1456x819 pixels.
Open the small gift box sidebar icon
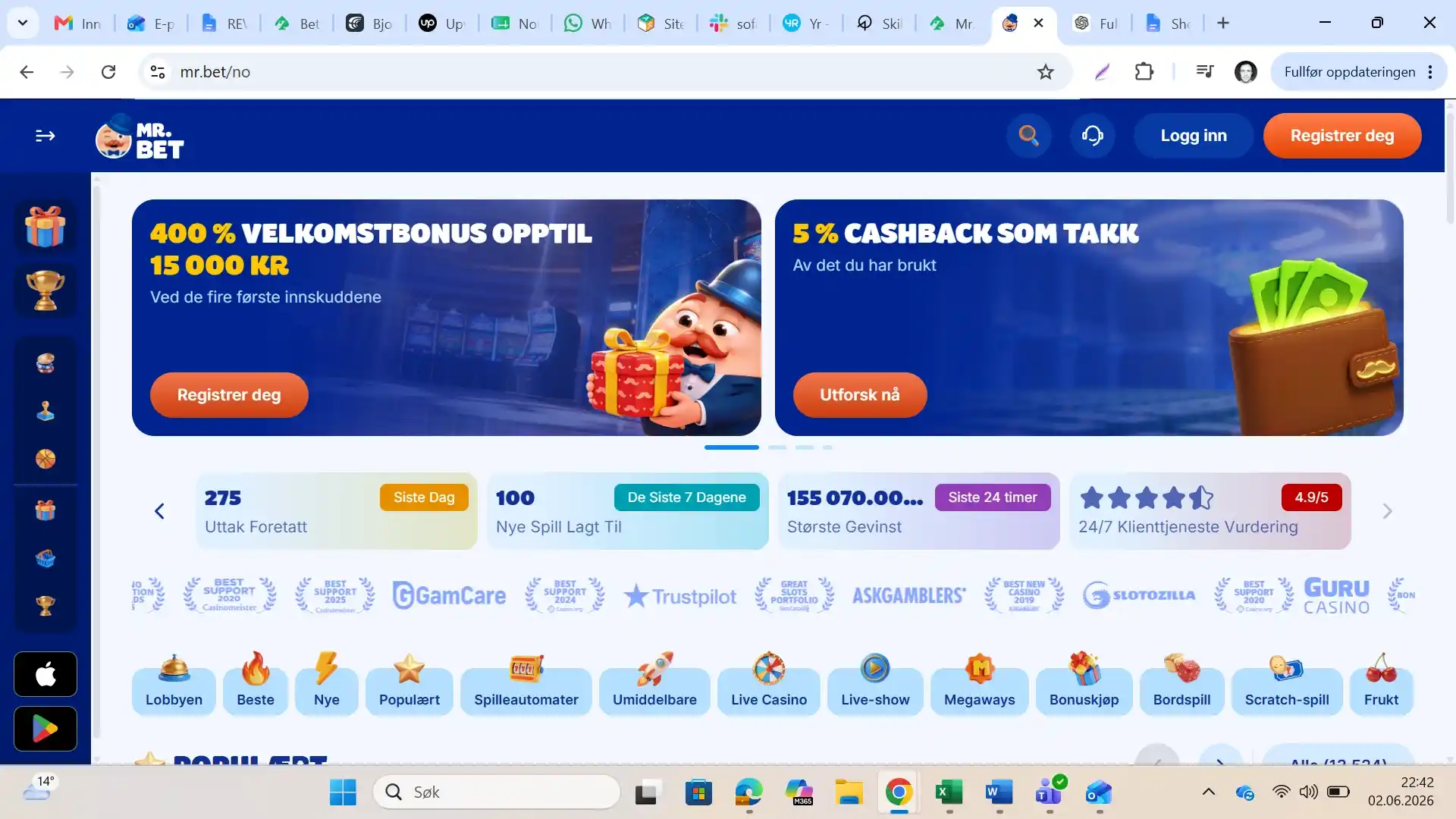click(45, 510)
